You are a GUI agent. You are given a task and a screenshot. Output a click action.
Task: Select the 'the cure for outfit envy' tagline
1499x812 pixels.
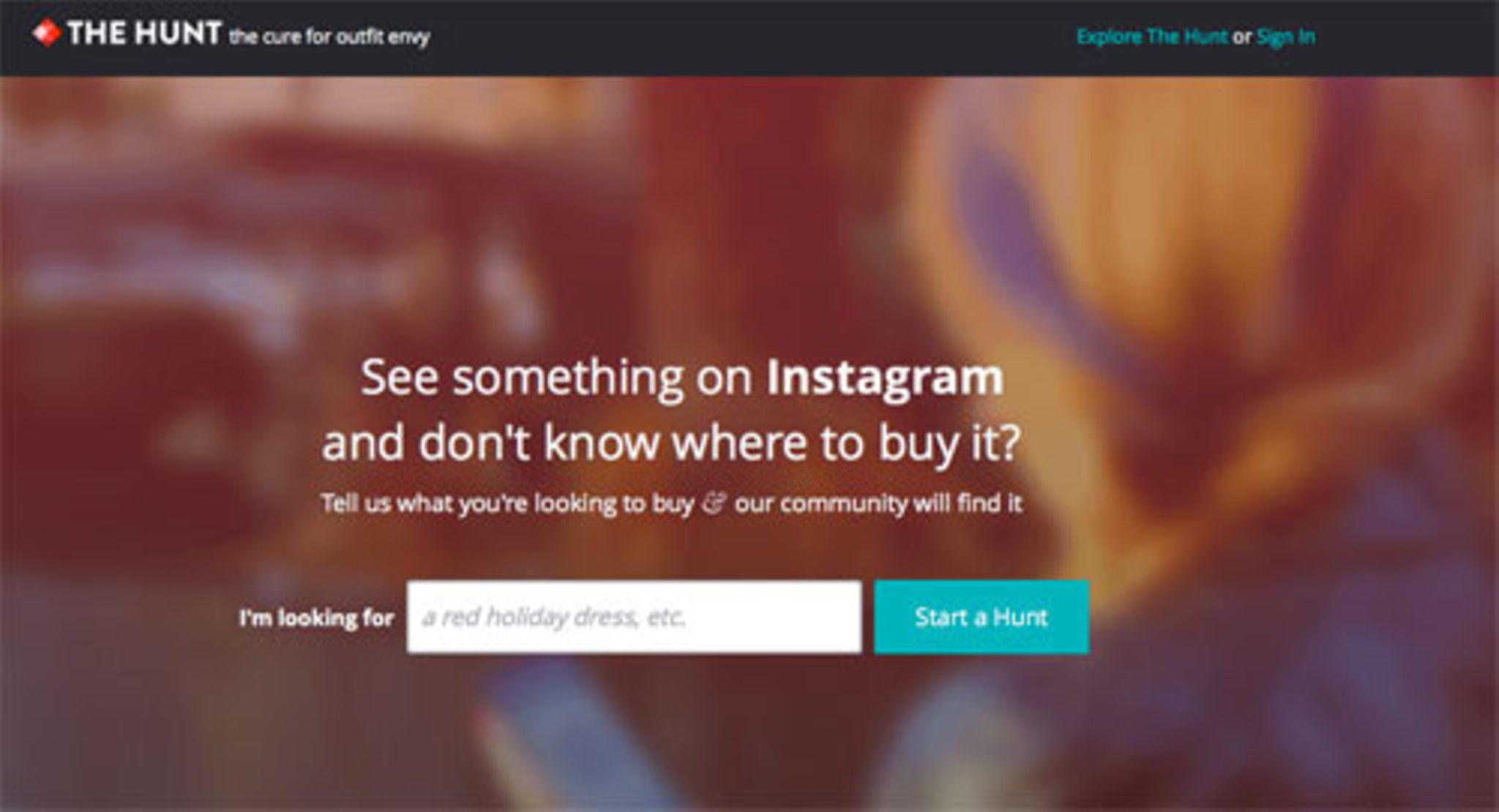[329, 37]
